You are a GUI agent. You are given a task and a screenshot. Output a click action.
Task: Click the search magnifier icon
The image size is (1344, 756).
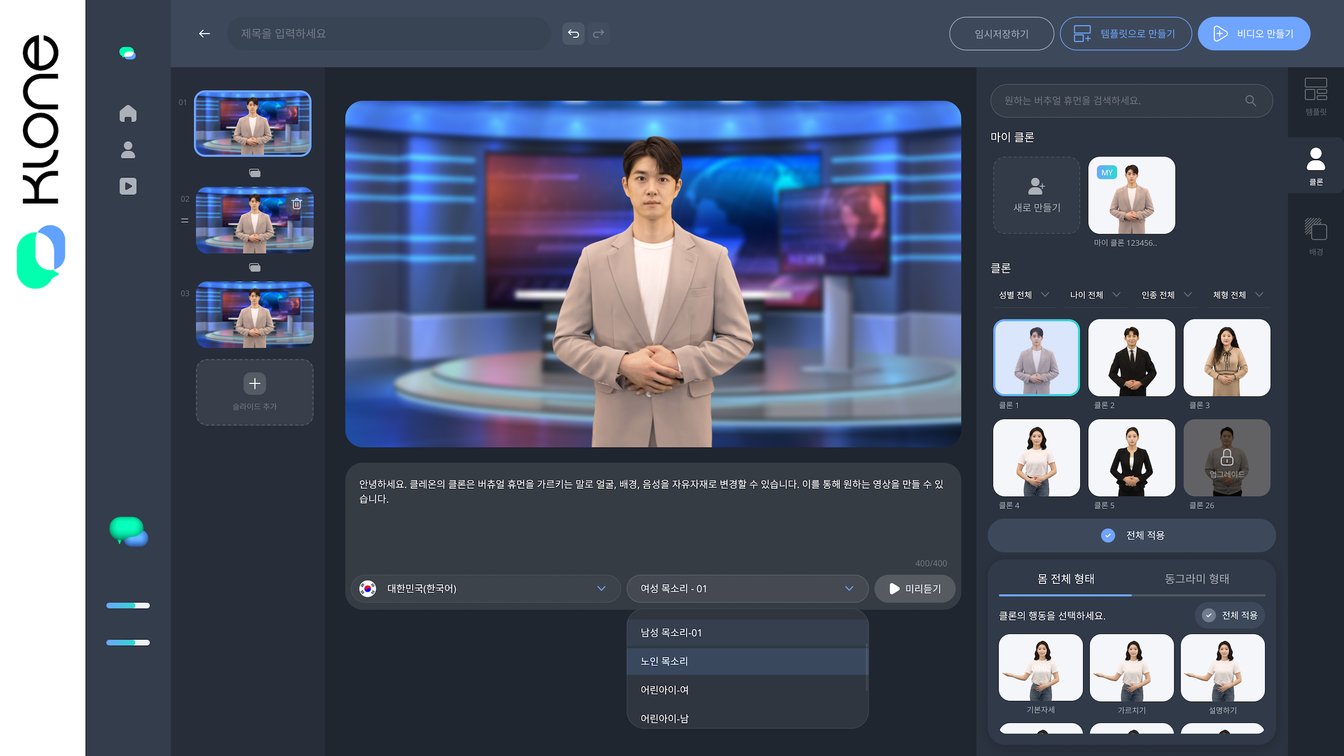tap(1250, 101)
